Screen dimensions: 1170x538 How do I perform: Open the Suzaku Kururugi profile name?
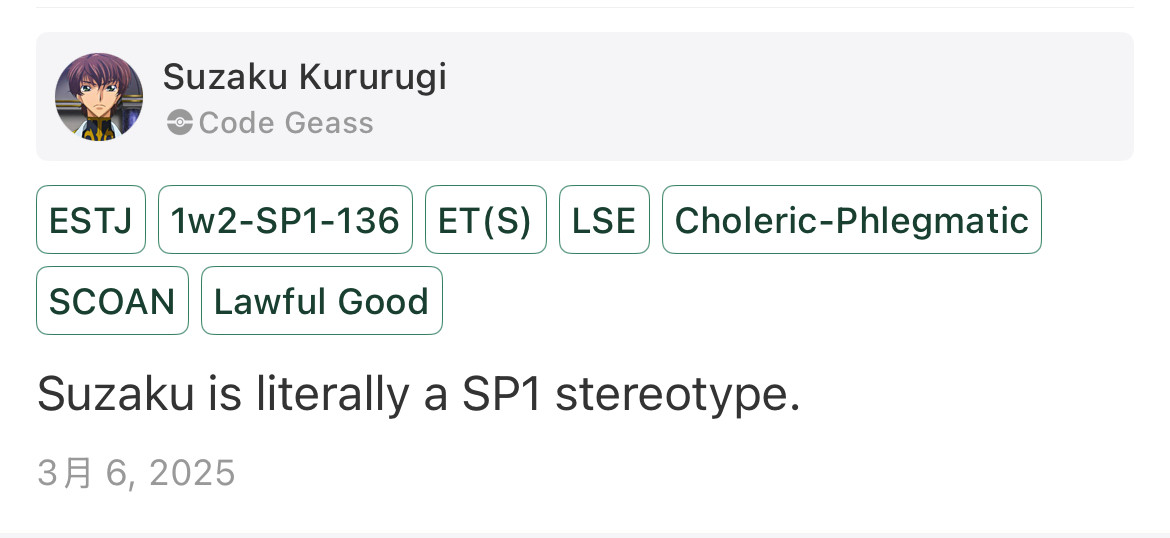click(x=304, y=77)
